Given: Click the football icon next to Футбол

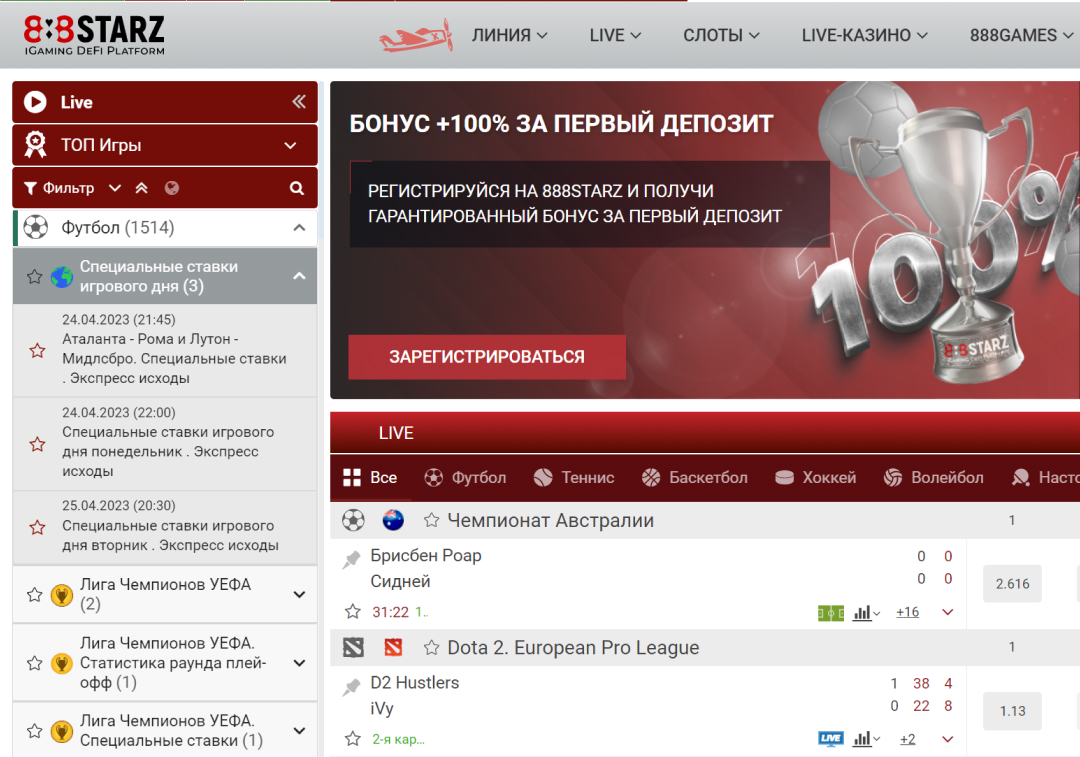Looking at the screenshot, I should click(36, 227).
